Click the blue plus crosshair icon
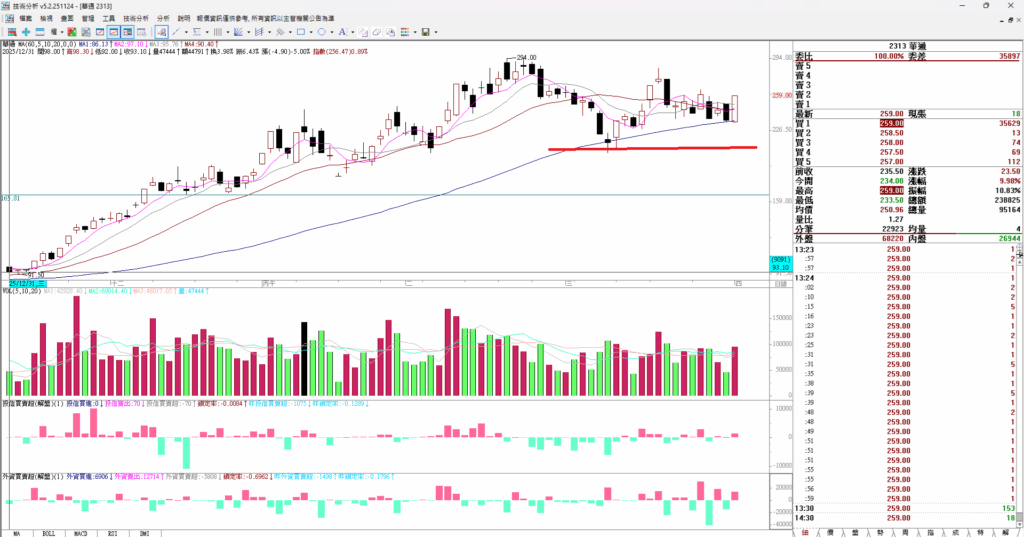This screenshot has width=1024, height=537. coord(26,31)
